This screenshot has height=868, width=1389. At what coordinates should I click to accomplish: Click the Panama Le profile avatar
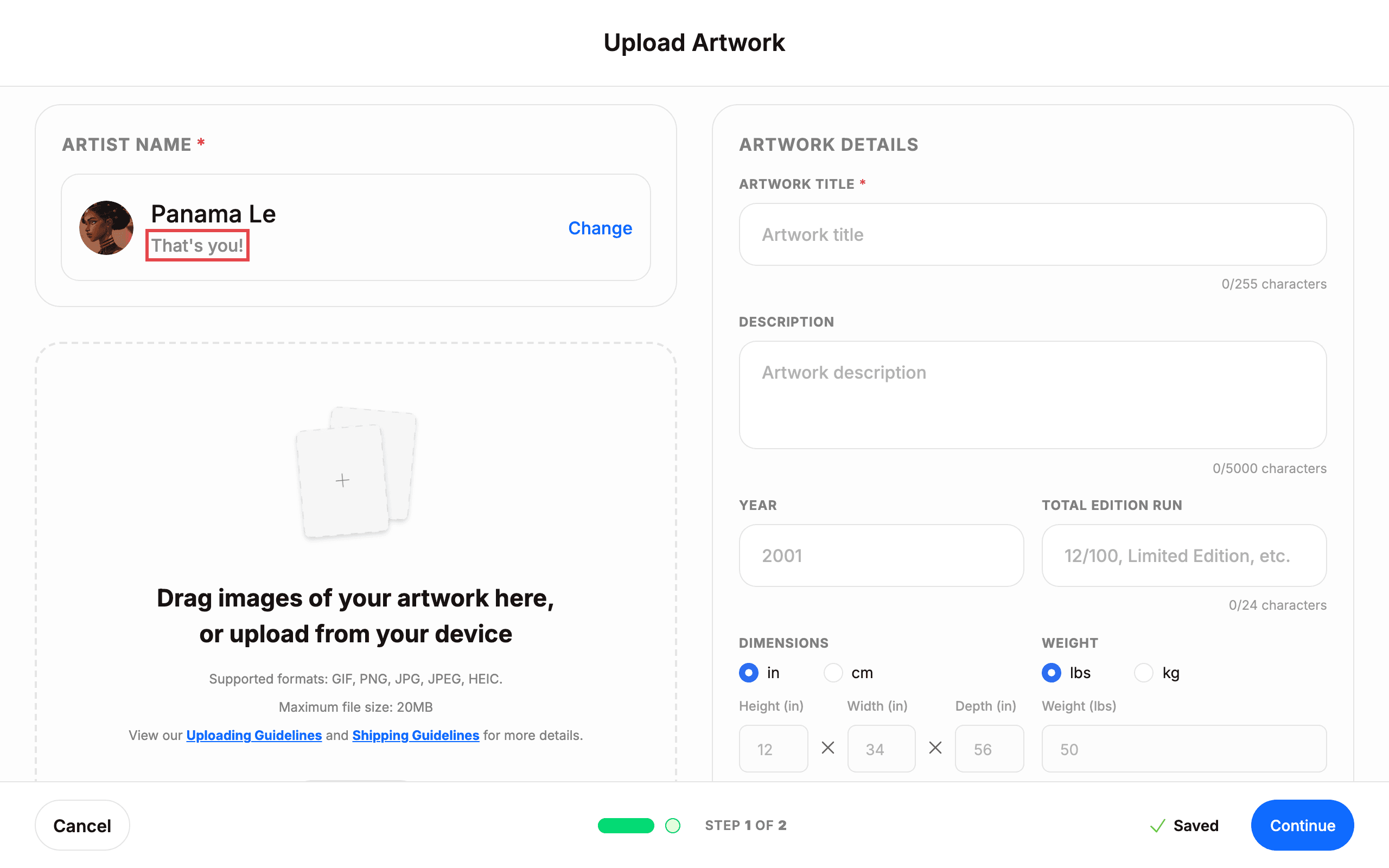[x=106, y=228]
